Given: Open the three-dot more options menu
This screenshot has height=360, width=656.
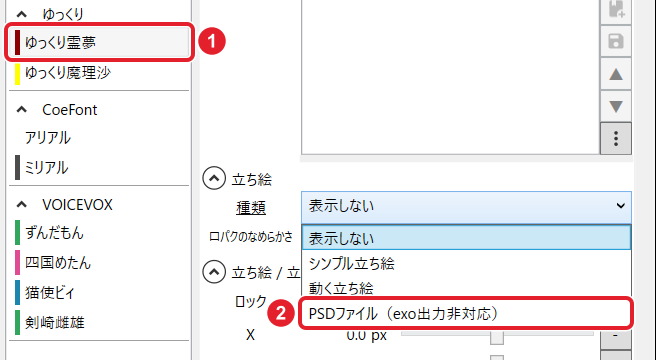Looking at the screenshot, I should 616,139.
